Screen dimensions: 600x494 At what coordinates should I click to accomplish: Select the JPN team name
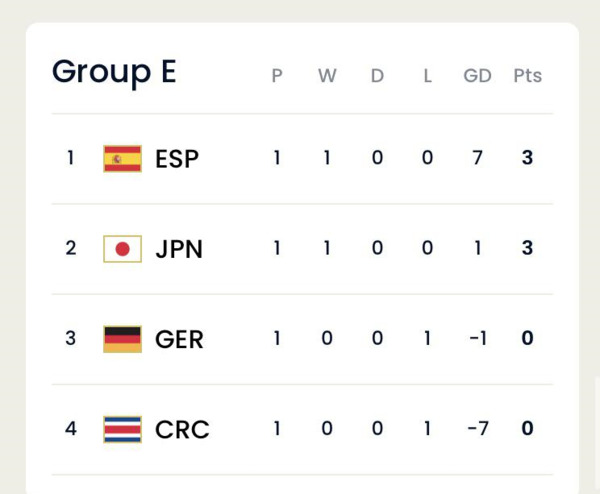179,249
